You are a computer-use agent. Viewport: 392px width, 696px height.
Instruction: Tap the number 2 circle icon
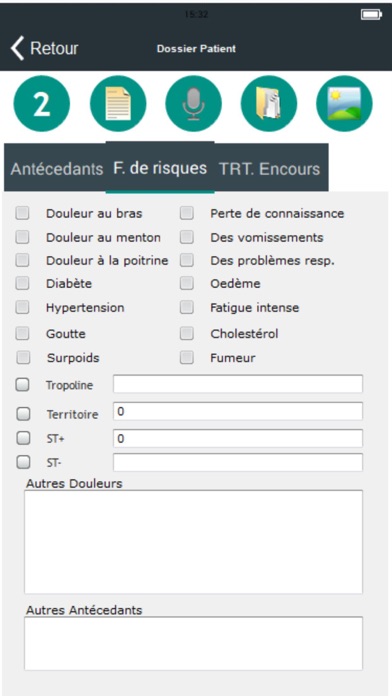click(x=42, y=104)
